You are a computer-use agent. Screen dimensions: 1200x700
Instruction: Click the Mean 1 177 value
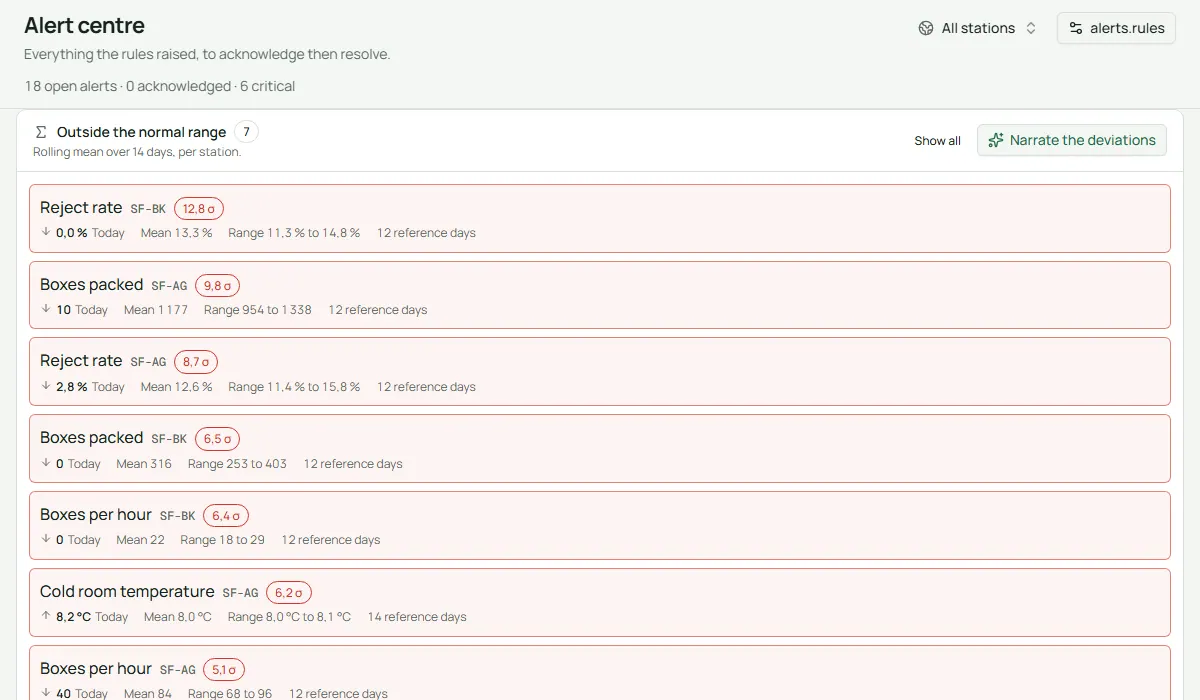pos(156,310)
